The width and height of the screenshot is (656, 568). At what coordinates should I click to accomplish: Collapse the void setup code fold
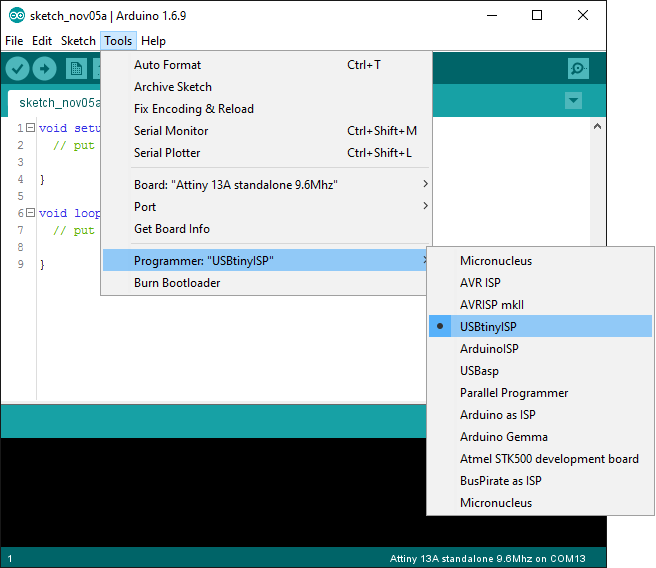click(30, 128)
